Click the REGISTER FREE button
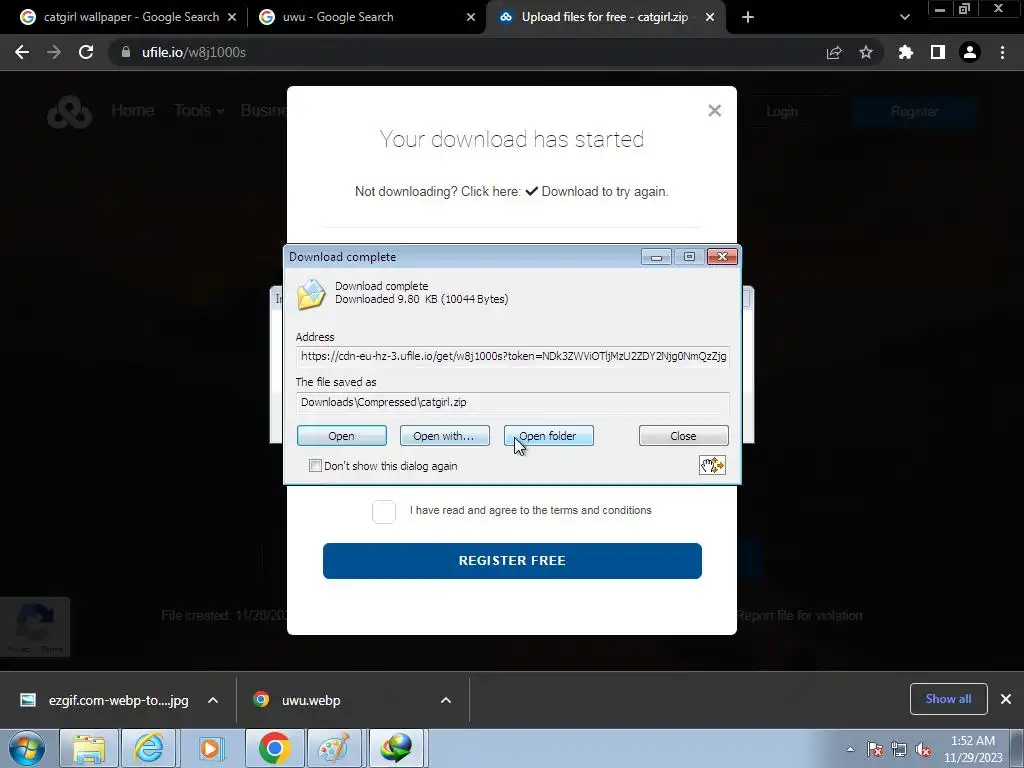The height and width of the screenshot is (768, 1024). [x=512, y=560]
